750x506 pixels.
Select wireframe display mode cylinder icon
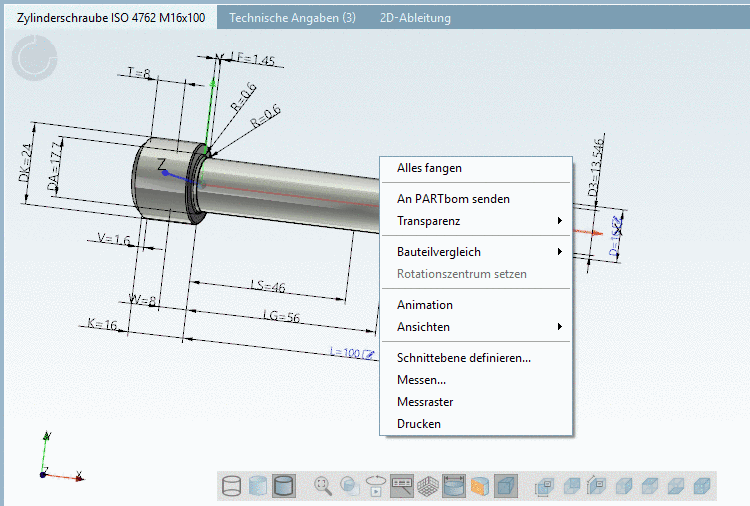pyautogui.click(x=232, y=486)
